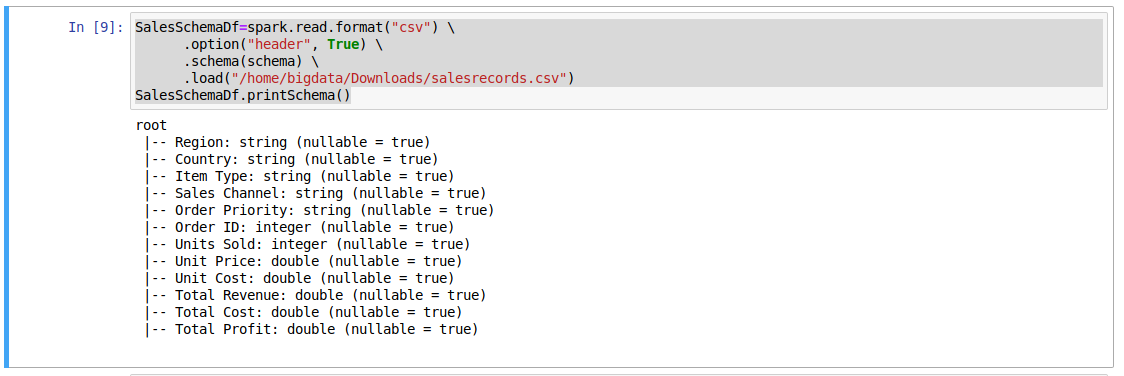
Task: Click the Country: string output line
Action: pos(291,159)
